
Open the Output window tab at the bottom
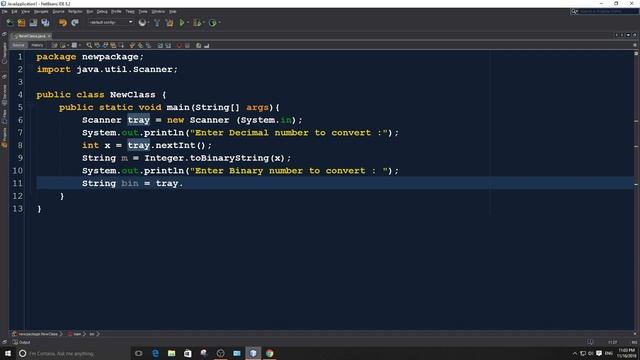pos(21,342)
